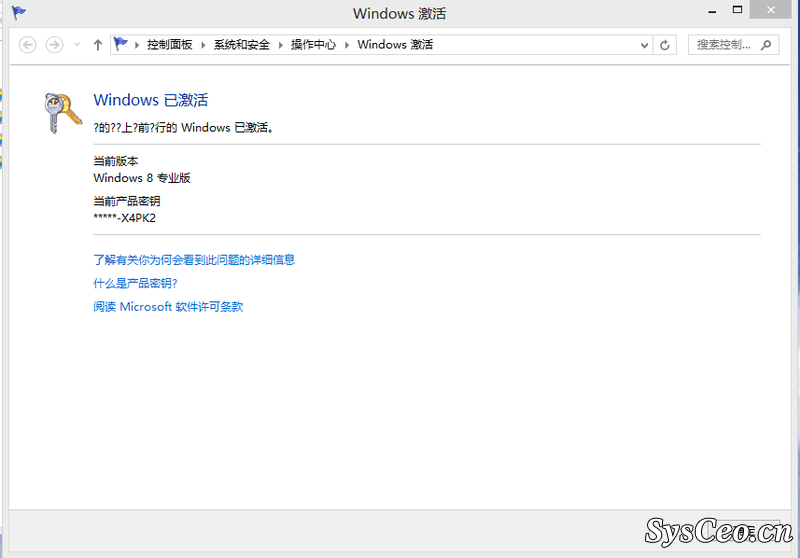800x558 pixels.
Task: Open address bar history dropdown
Action: click(644, 45)
